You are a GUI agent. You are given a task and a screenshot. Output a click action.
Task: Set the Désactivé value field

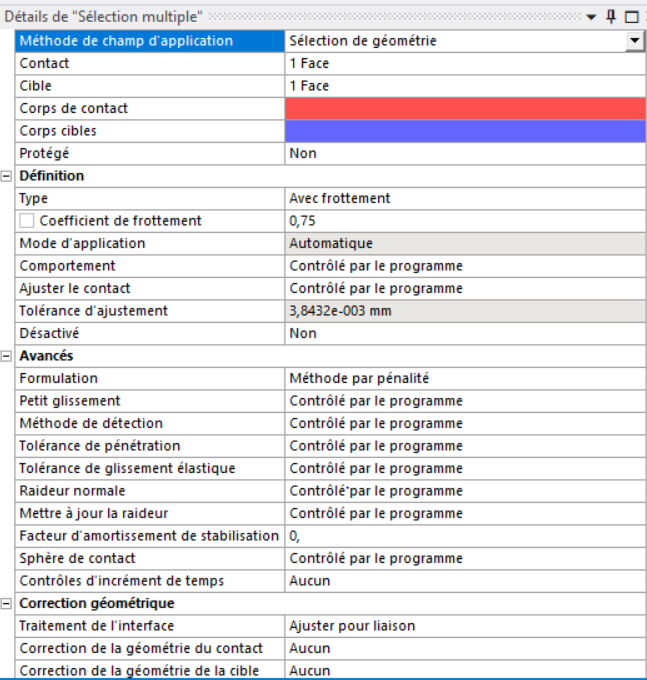coord(465,333)
